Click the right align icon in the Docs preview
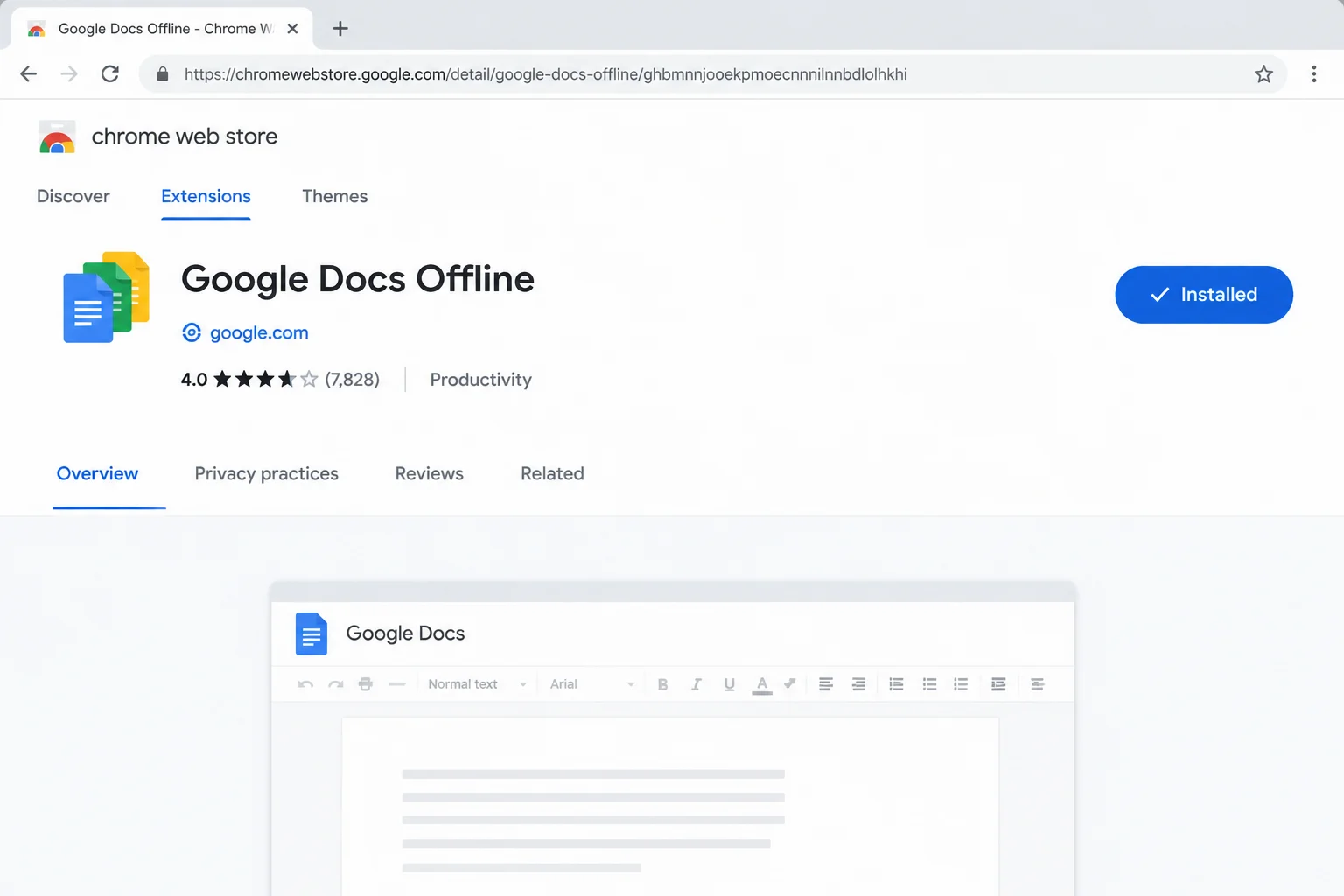 (858, 684)
